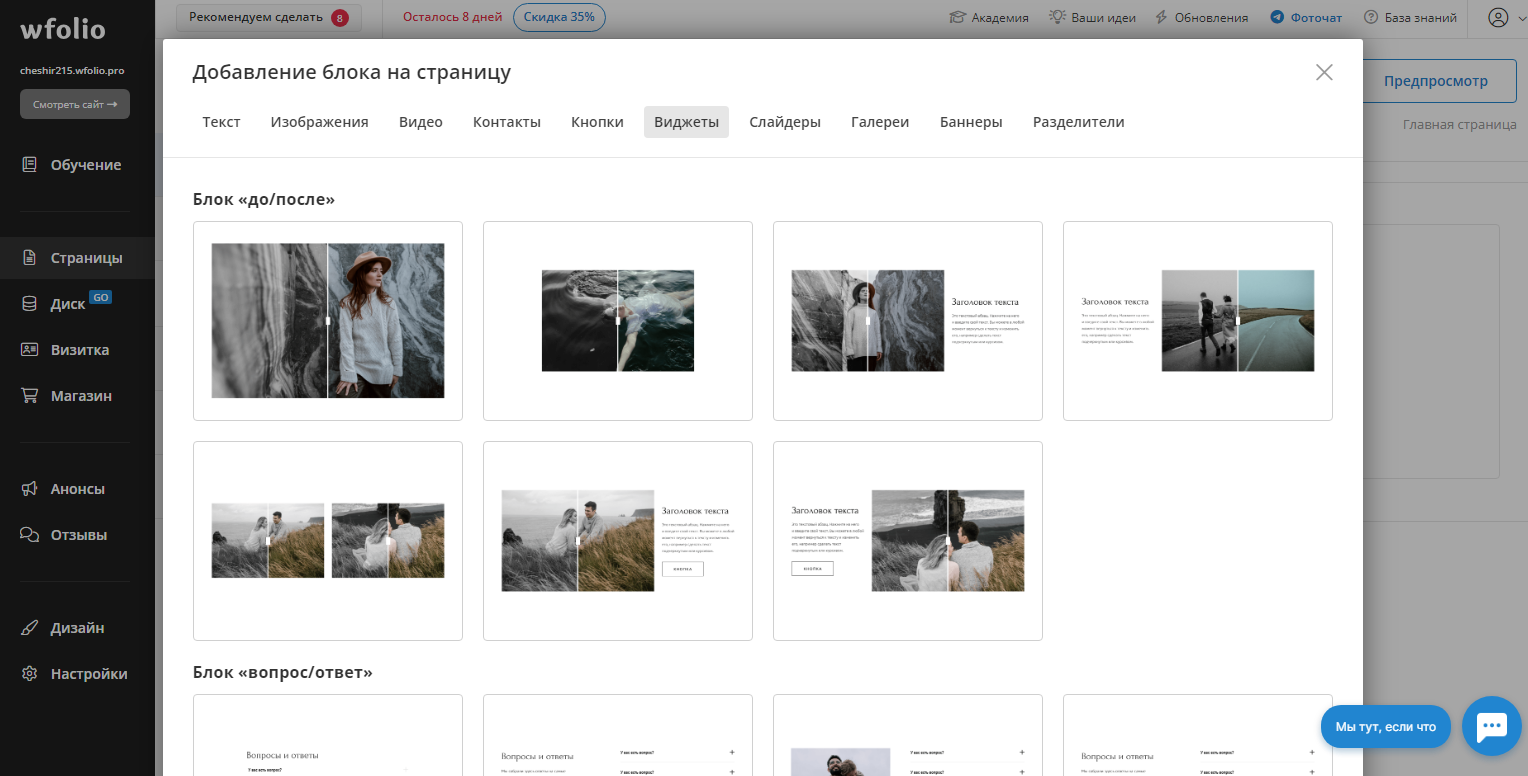This screenshot has height=776, width=1528.
Task: Choose question/answer block with photo
Action: (908, 735)
